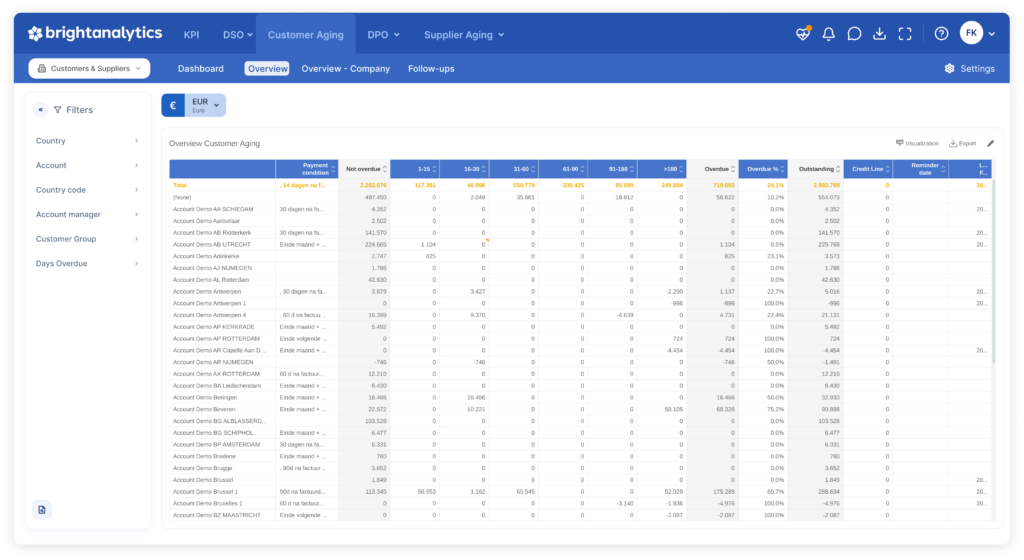This screenshot has width=1024, height=560.
Task: Click the Export button
Action: coord(963,144)
